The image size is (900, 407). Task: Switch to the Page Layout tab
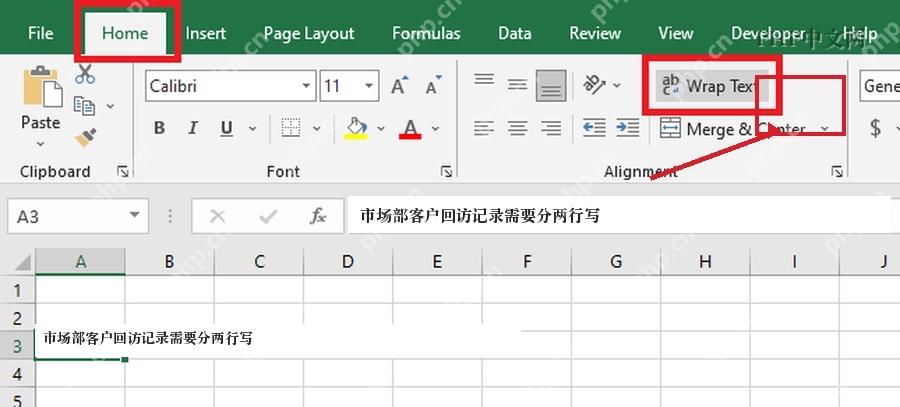pos(309,33)
